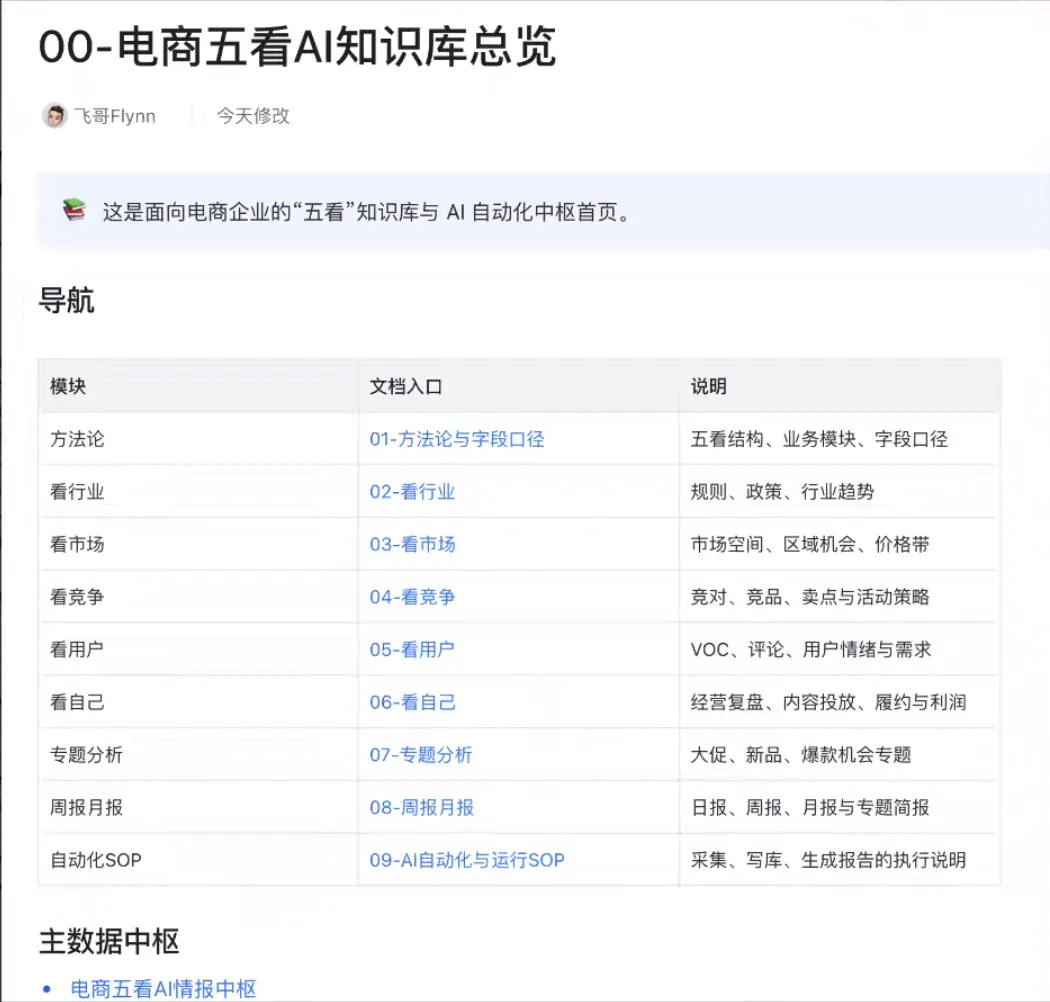The height and width of the screenshot is (1002, 1050).
Task: Click the description VOC、评论、用户情绪与需求
Action: (x=811, y=650)
